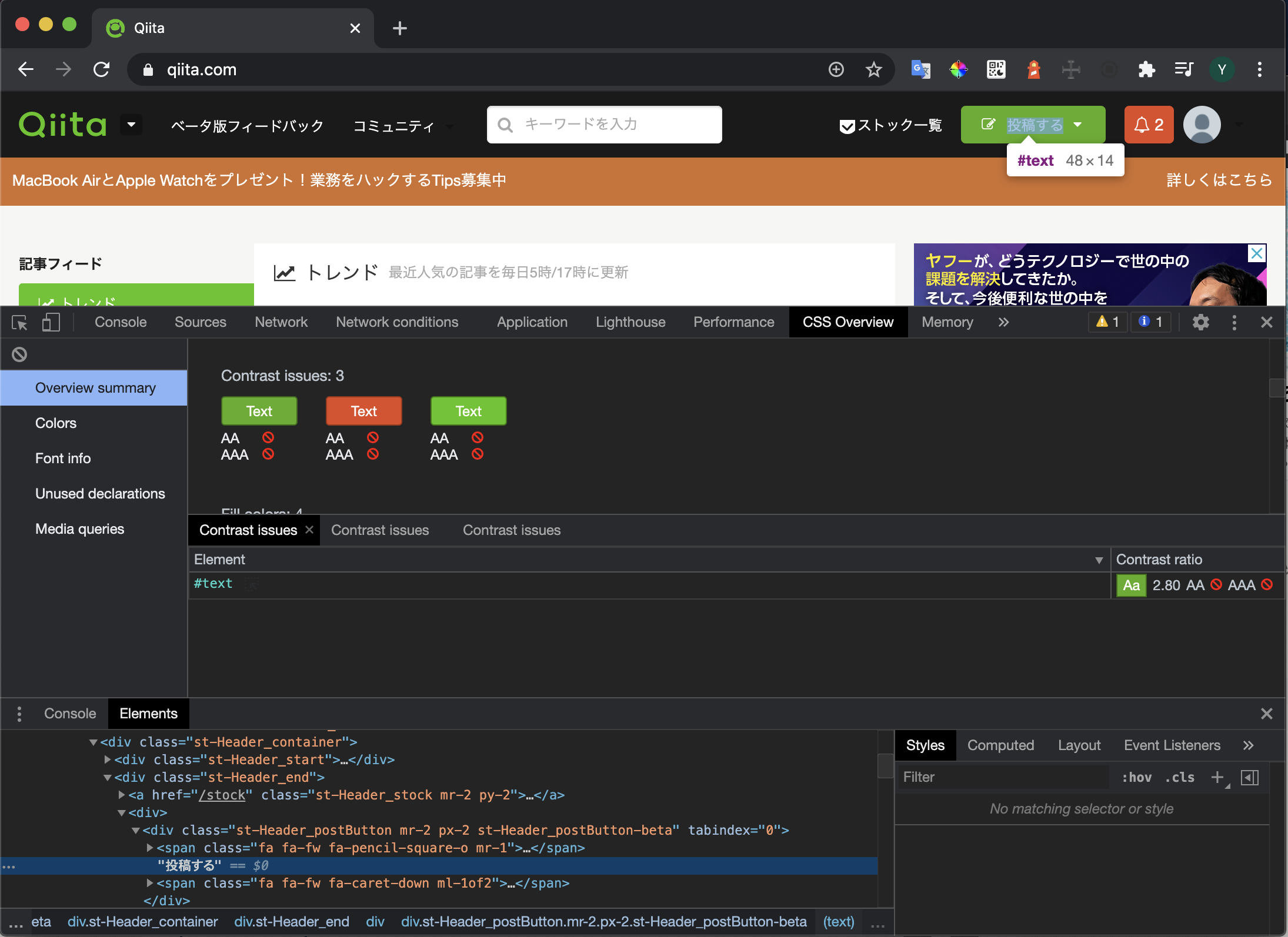
Task: Open the /stock link in Elements
Action: [222, 795]
